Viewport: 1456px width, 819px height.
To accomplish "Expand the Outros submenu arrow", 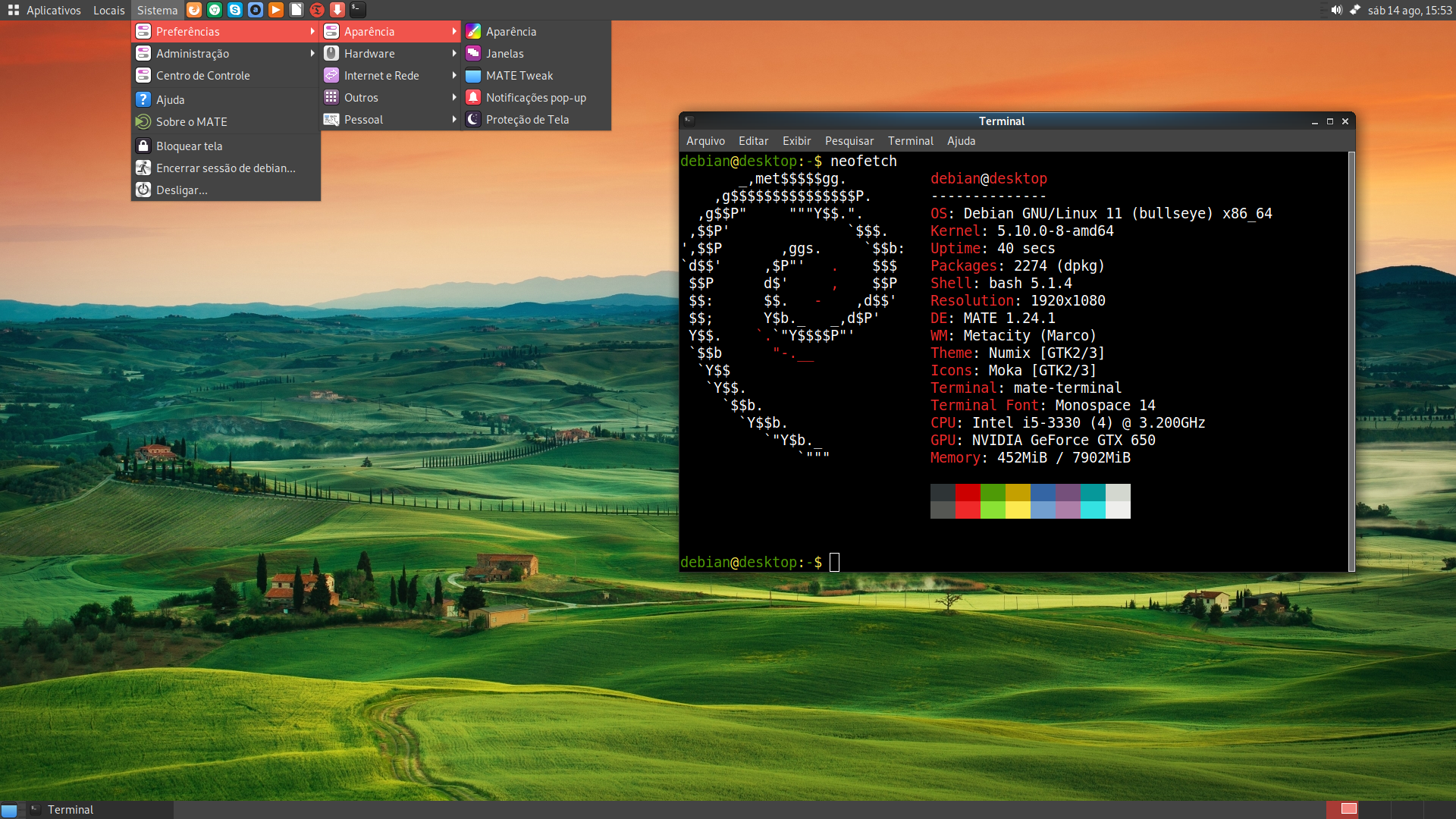I will 454,97.
